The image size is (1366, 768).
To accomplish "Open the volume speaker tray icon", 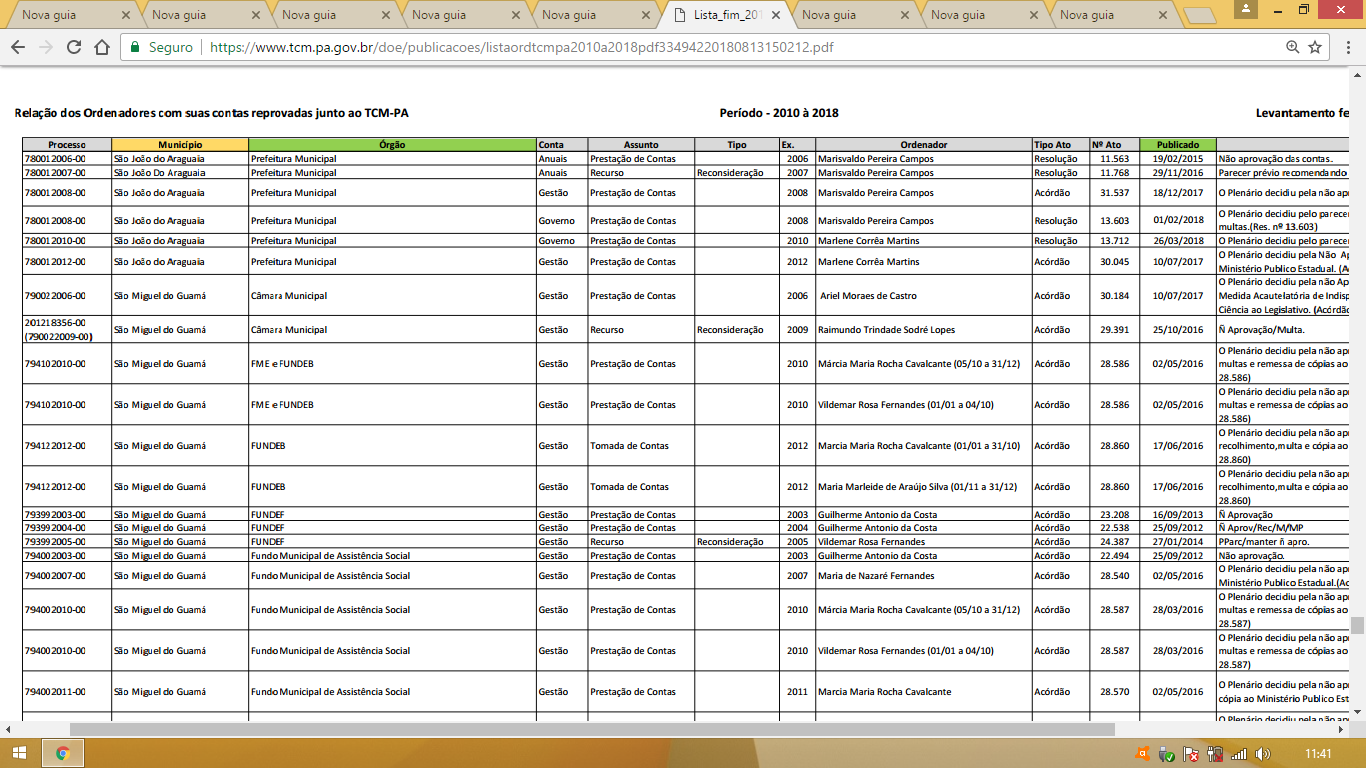I will 1263,753.
